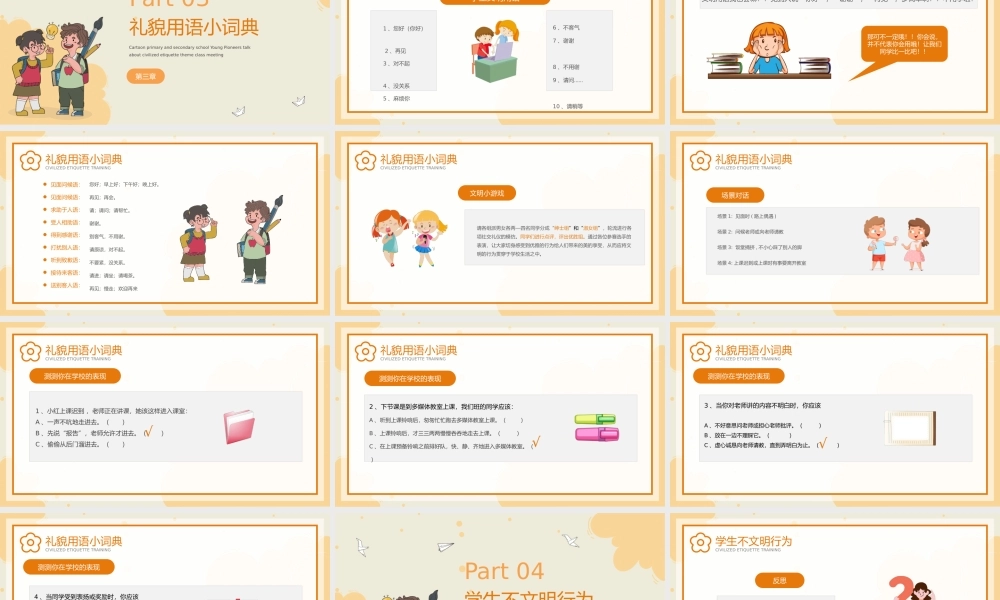Screen dimensions: 1000x600
Task: Click the children at the computer desk illustration
Action: pos(496,51)
